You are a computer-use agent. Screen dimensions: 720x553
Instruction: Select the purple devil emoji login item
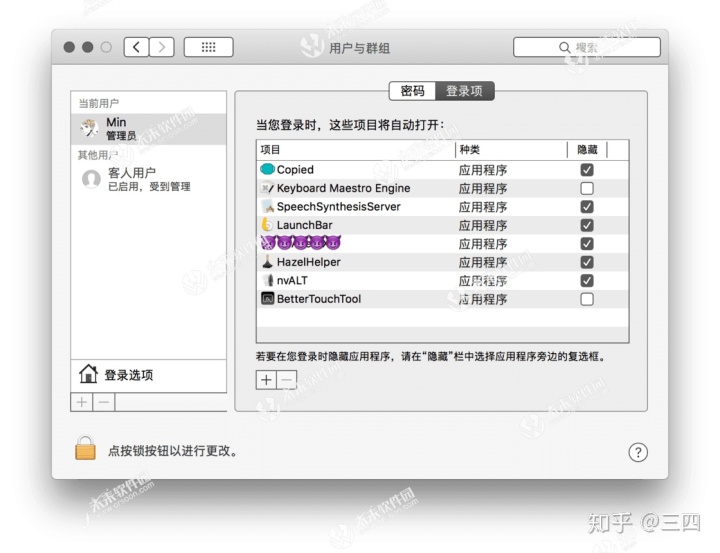click(301, 243)
